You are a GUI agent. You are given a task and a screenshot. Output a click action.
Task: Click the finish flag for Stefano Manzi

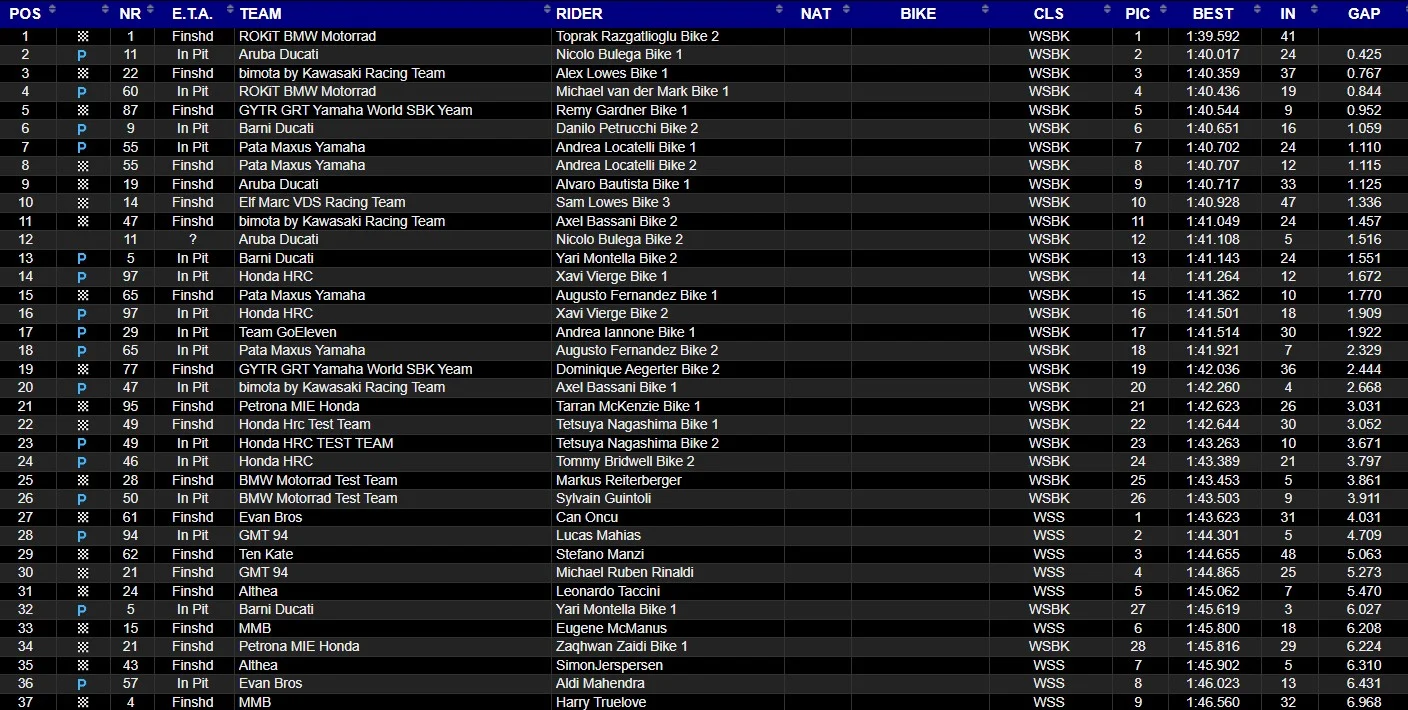[82, 554]
